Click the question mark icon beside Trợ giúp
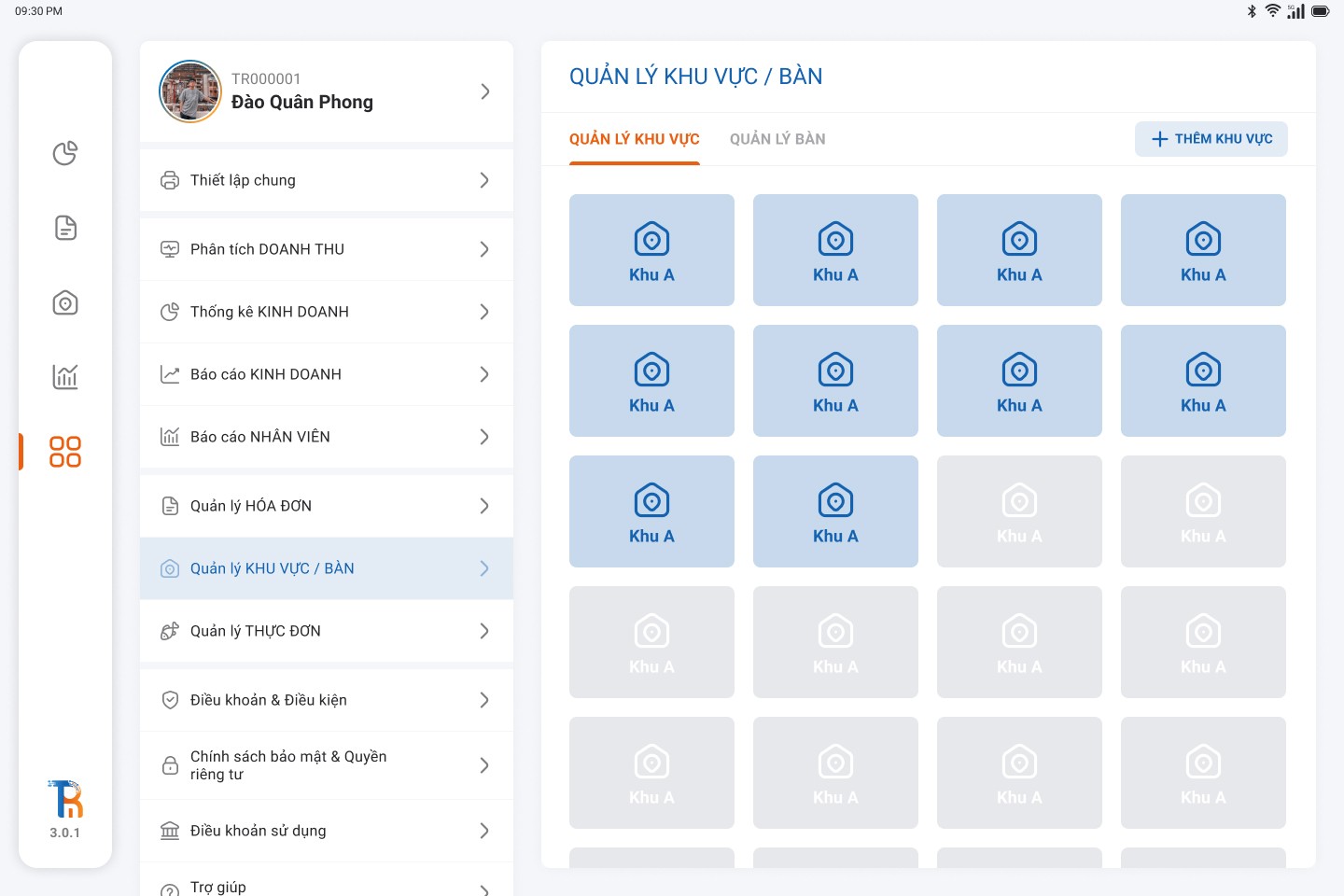The height and width of the screenshot is (896, 1344). point(170,890)
